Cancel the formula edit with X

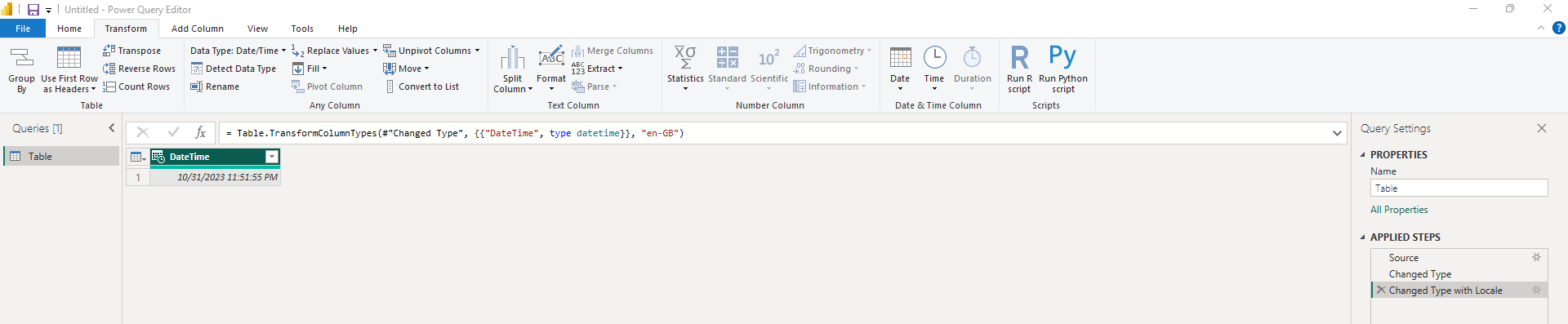tap(142, 132)
